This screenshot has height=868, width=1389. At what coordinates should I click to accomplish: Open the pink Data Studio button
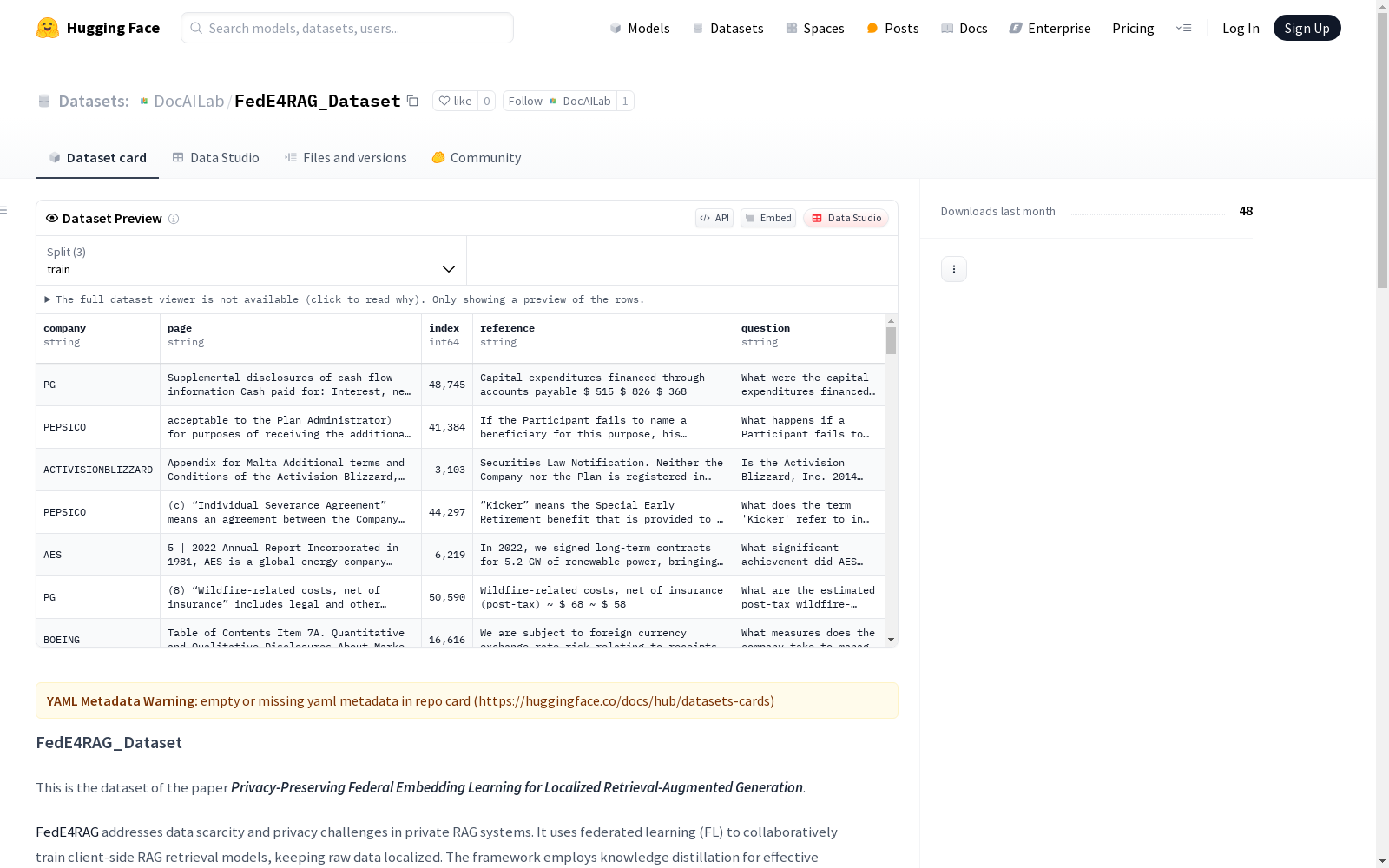846,218
